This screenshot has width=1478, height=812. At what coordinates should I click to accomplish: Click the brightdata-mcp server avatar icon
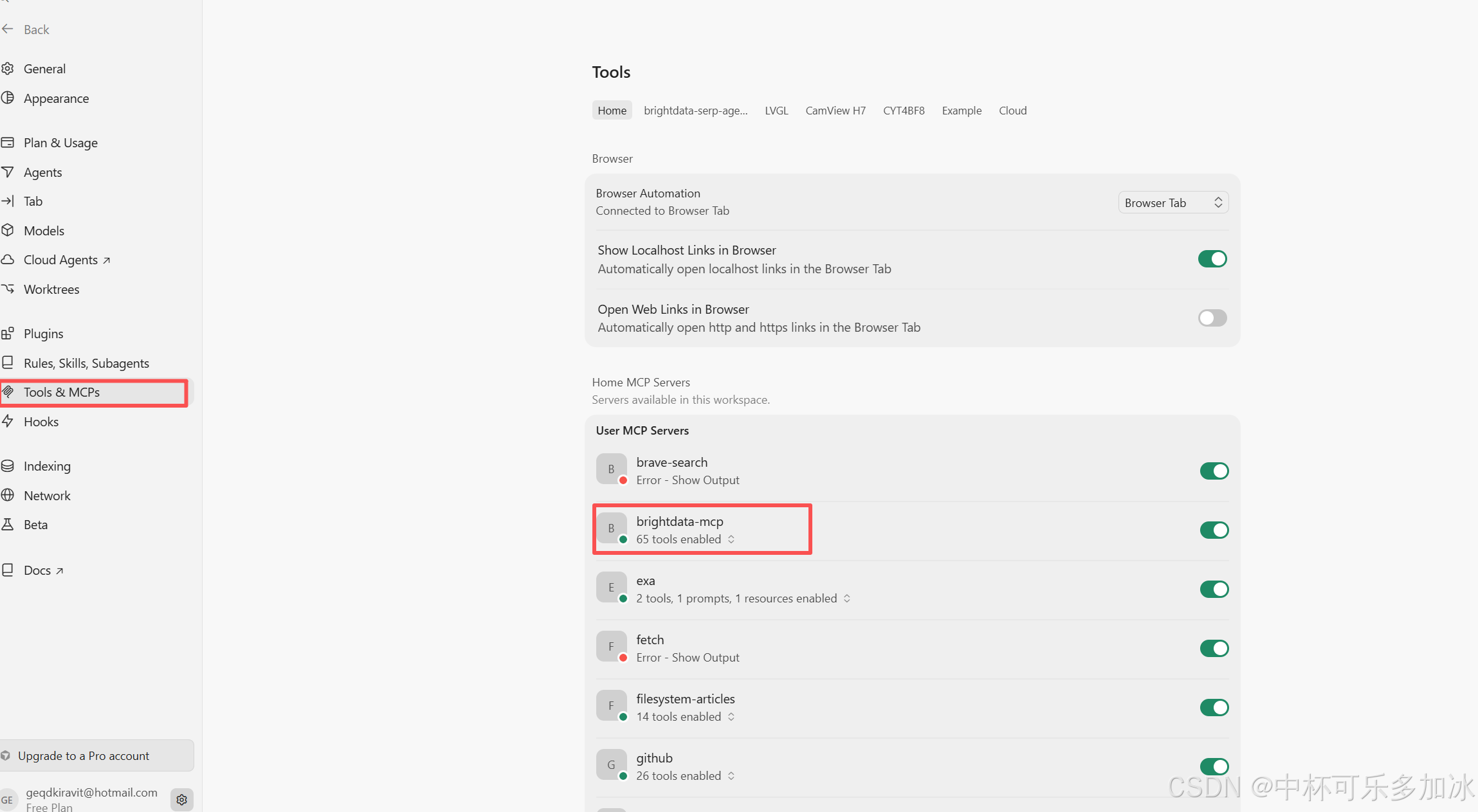(612, 528)
